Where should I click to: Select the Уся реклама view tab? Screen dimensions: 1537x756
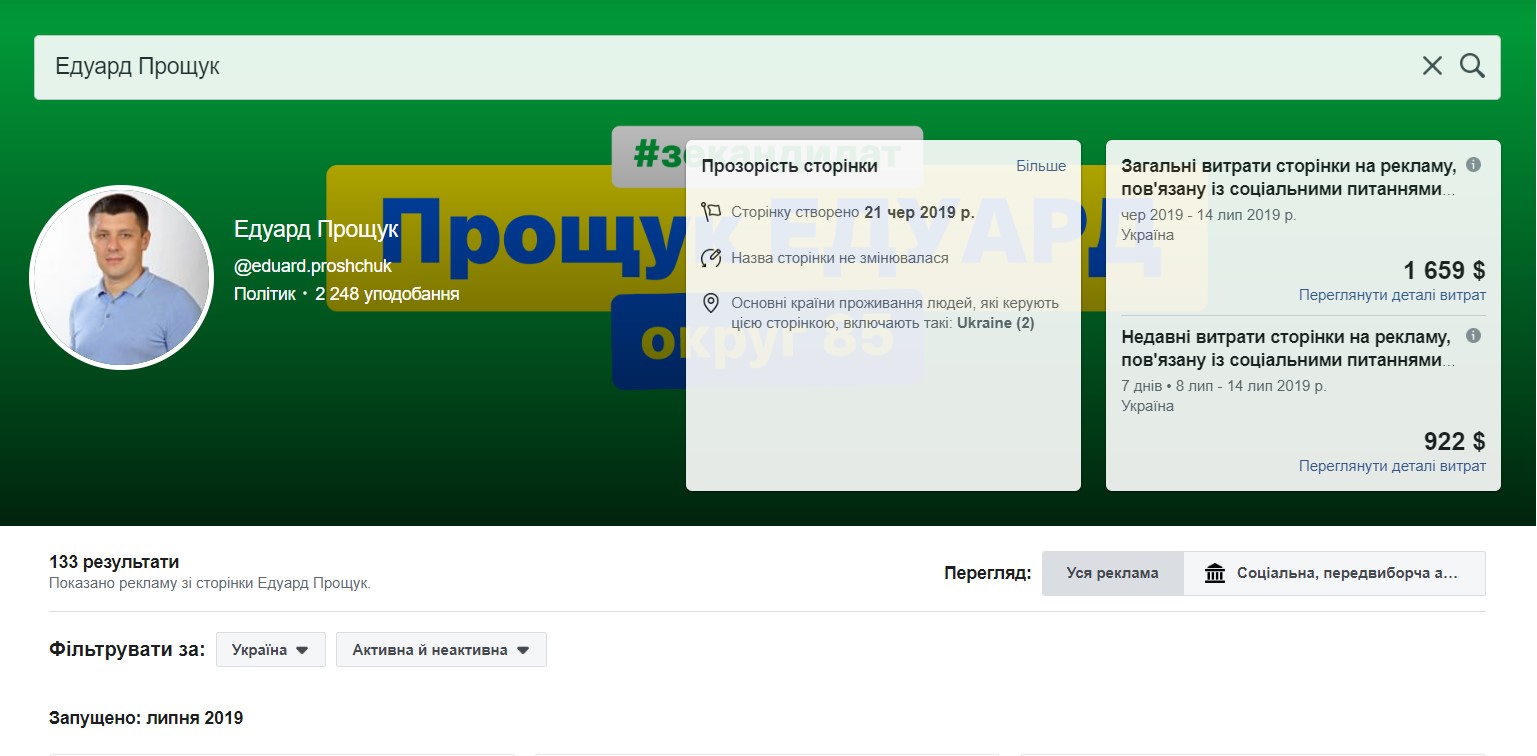1112,574
